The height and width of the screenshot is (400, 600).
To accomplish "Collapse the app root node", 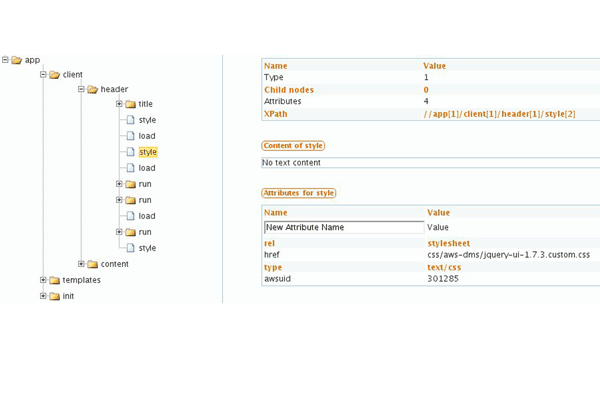I will (5, 60).
